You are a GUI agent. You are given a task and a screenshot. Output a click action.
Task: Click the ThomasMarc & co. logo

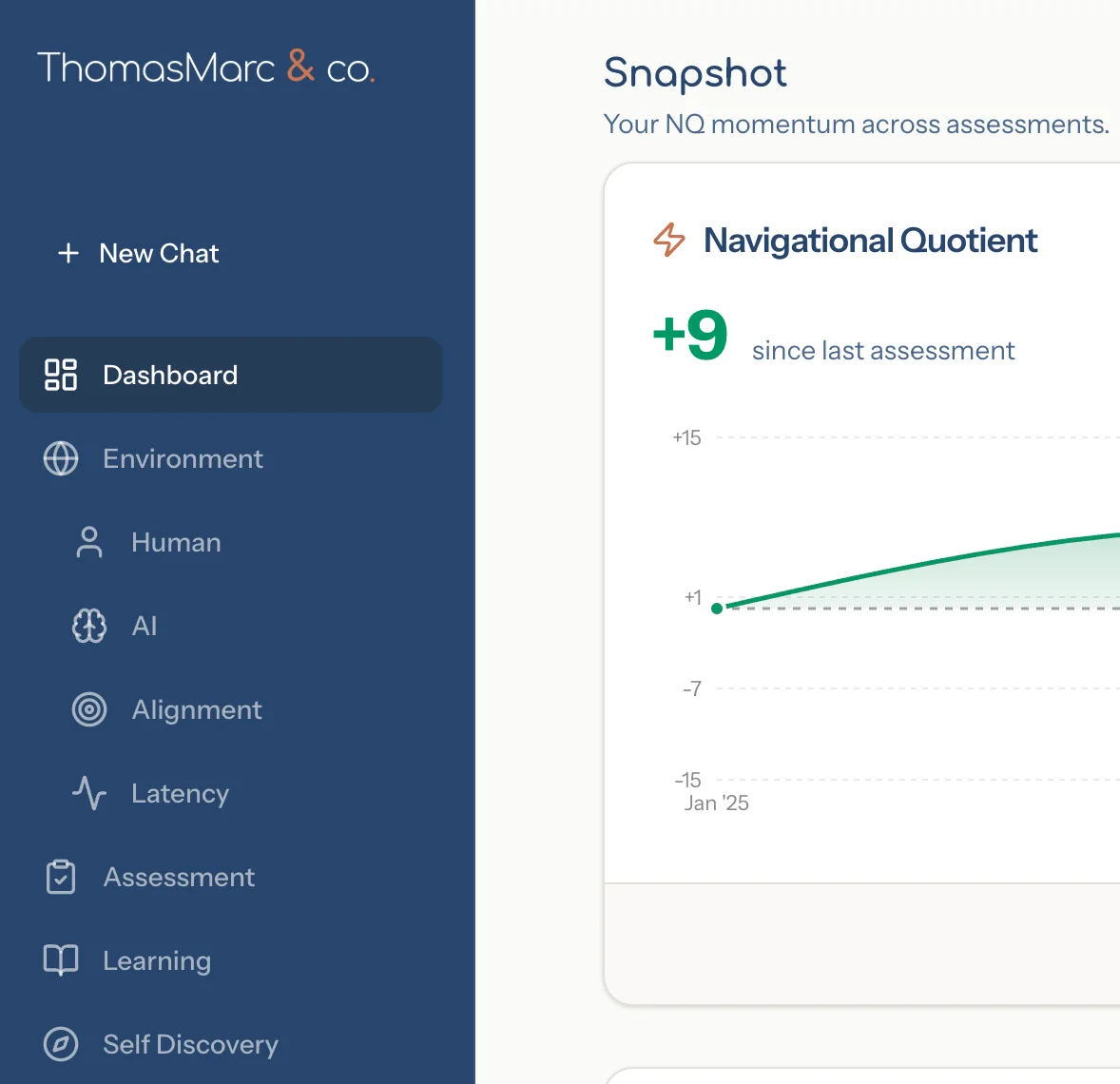tap(206, 67)
